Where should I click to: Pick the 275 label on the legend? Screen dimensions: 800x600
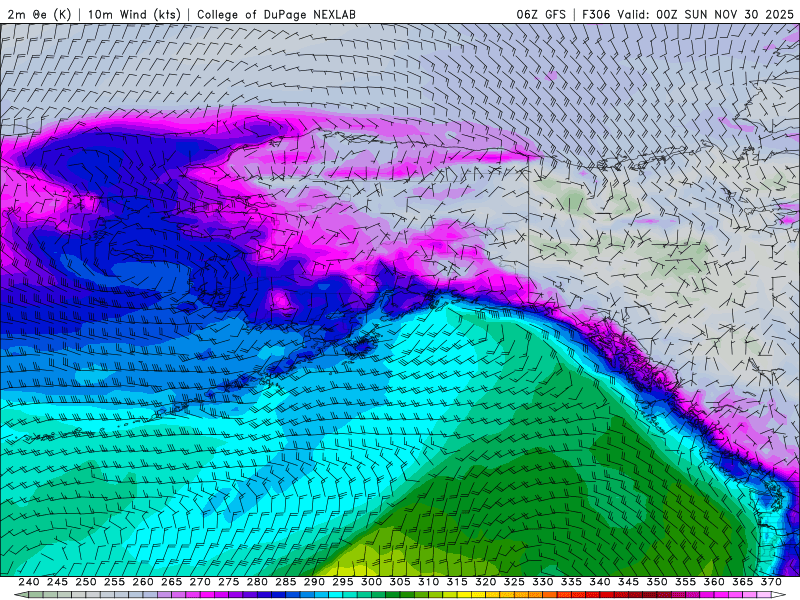(229, 582)
